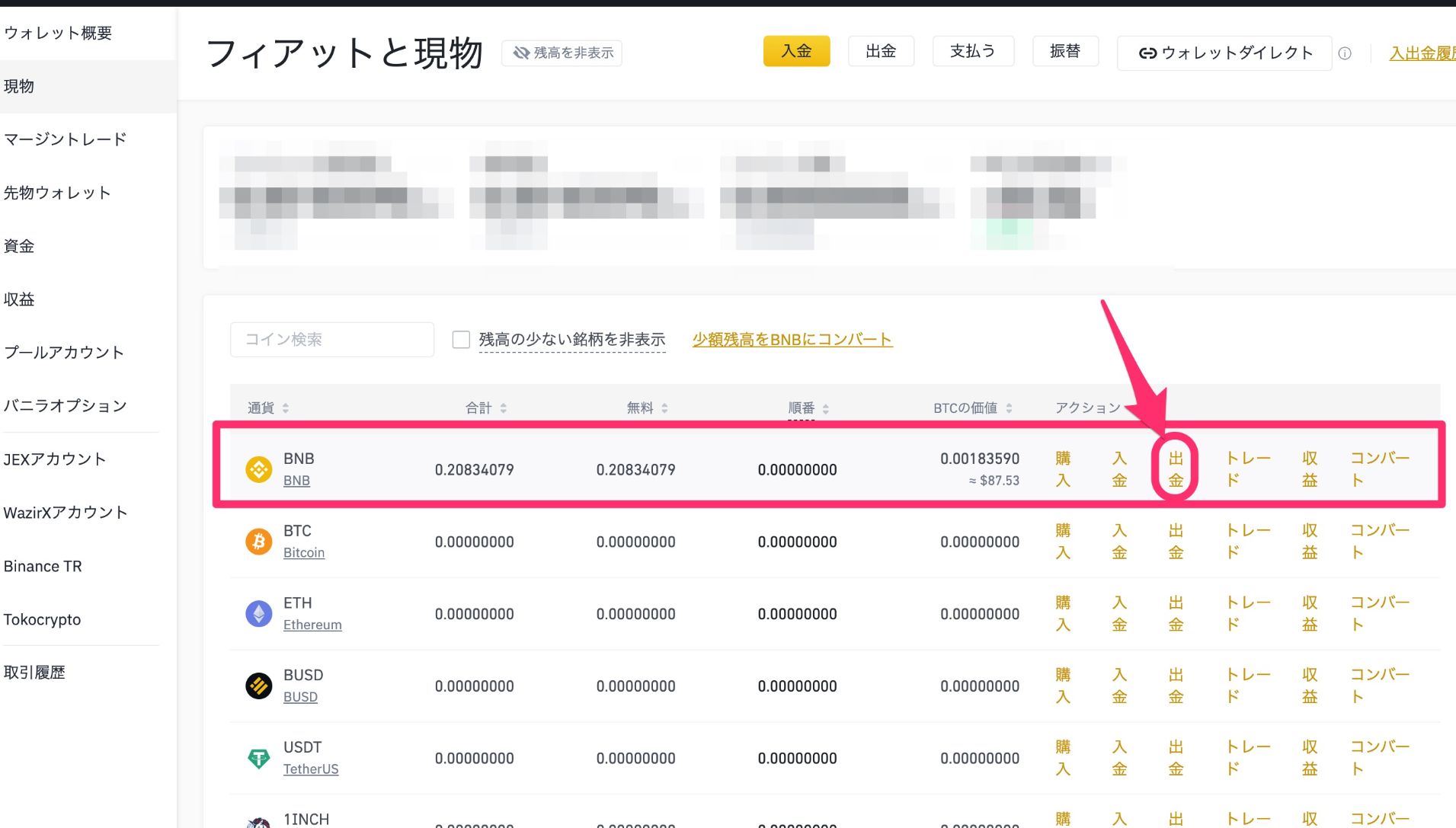Click 少額残高をBNBにコンバート link

pos(792,340)
